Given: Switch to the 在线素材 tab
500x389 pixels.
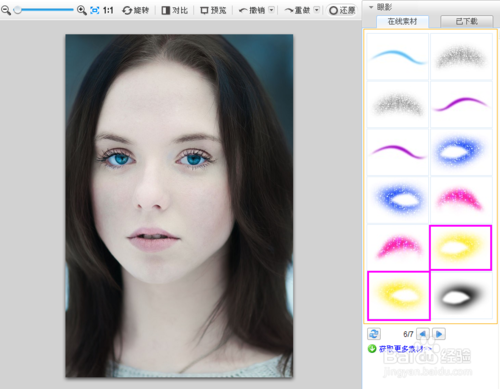Looking at the screenshot, I should coord(402,21).
